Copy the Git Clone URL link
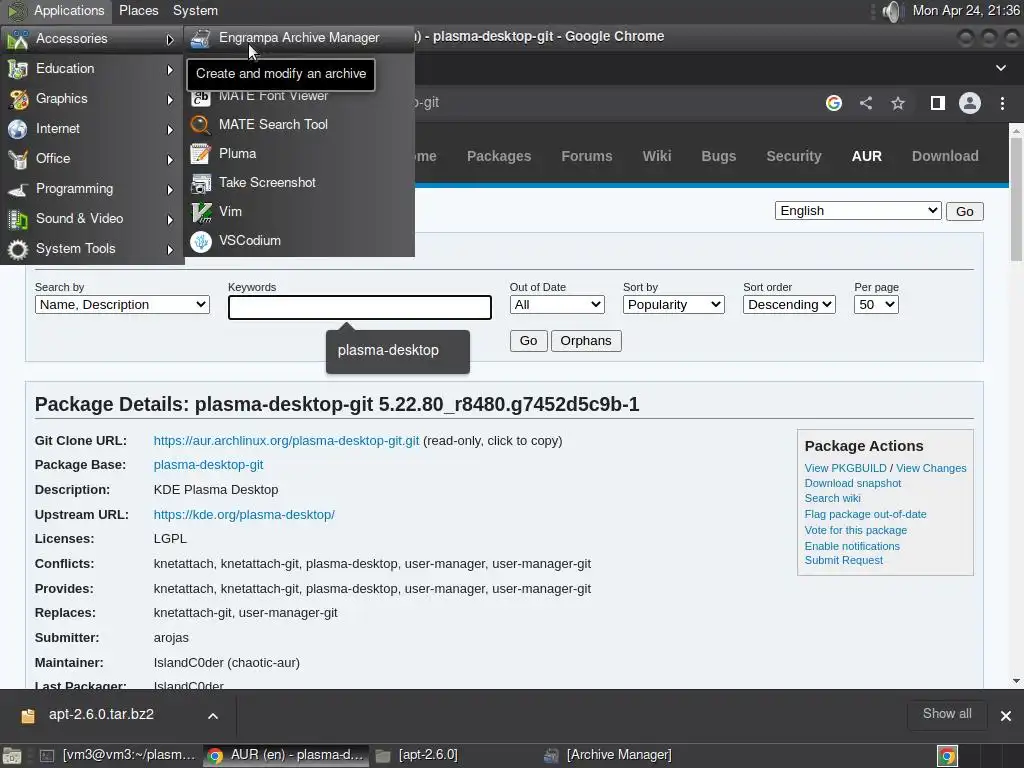This screenshot has width=1024, height=768. 286,441
